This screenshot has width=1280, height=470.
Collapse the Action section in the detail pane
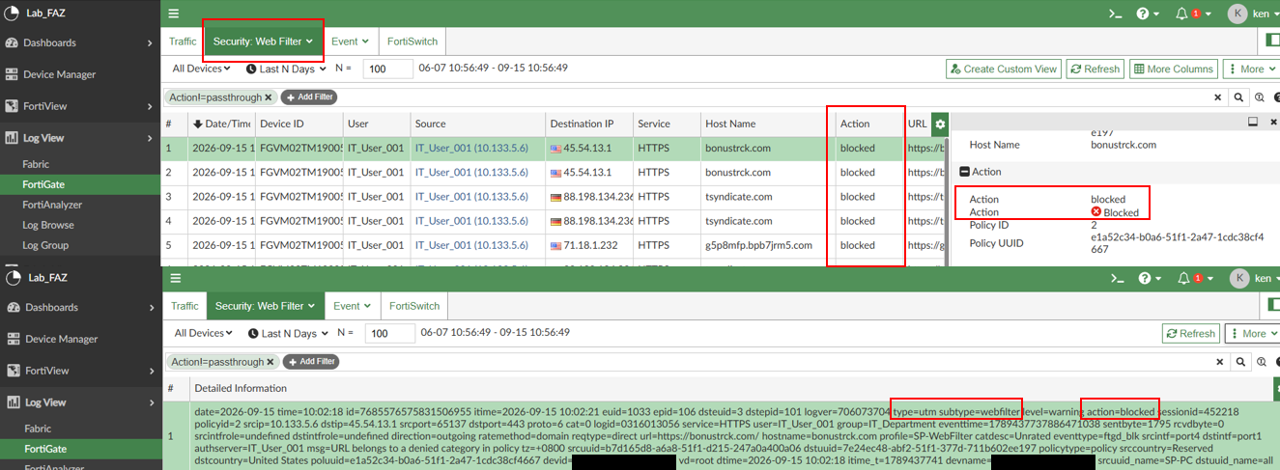click(x=964, y=172)
